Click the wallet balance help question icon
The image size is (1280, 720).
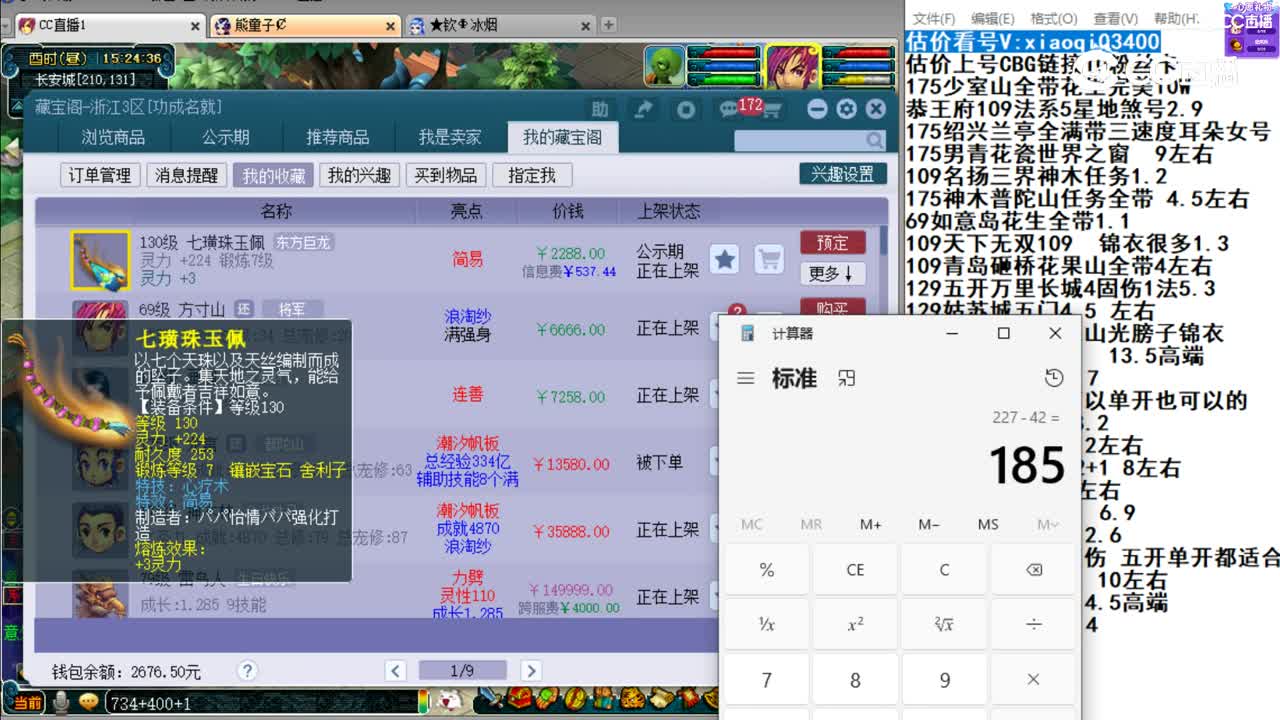click(248, 671)
